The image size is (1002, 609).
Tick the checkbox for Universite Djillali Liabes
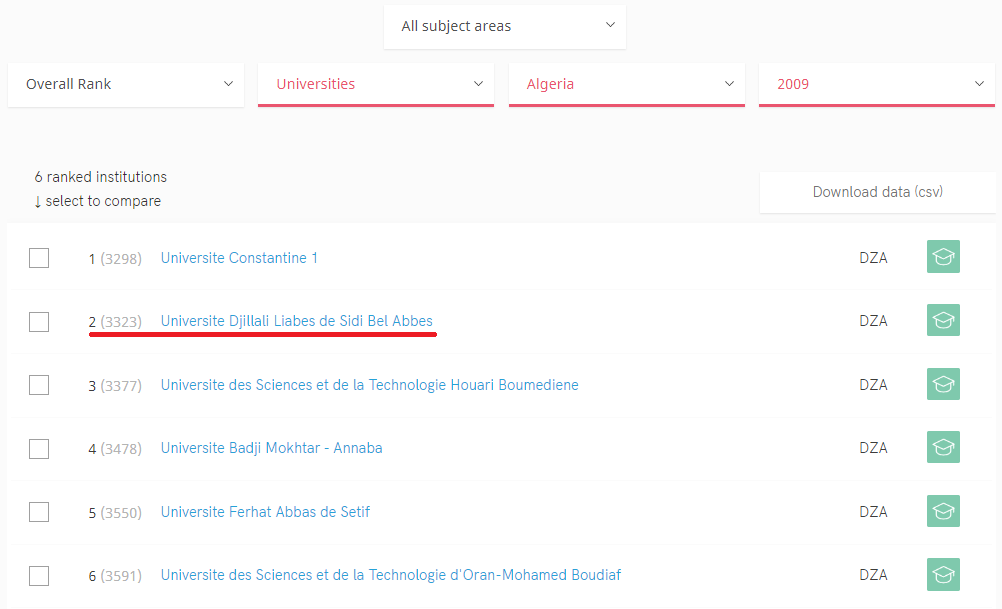tap(39, 321)
